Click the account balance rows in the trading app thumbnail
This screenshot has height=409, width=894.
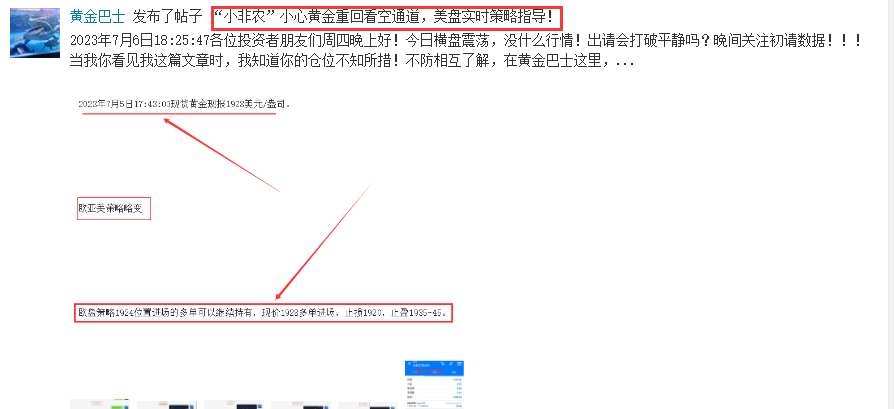pos(434,387)
